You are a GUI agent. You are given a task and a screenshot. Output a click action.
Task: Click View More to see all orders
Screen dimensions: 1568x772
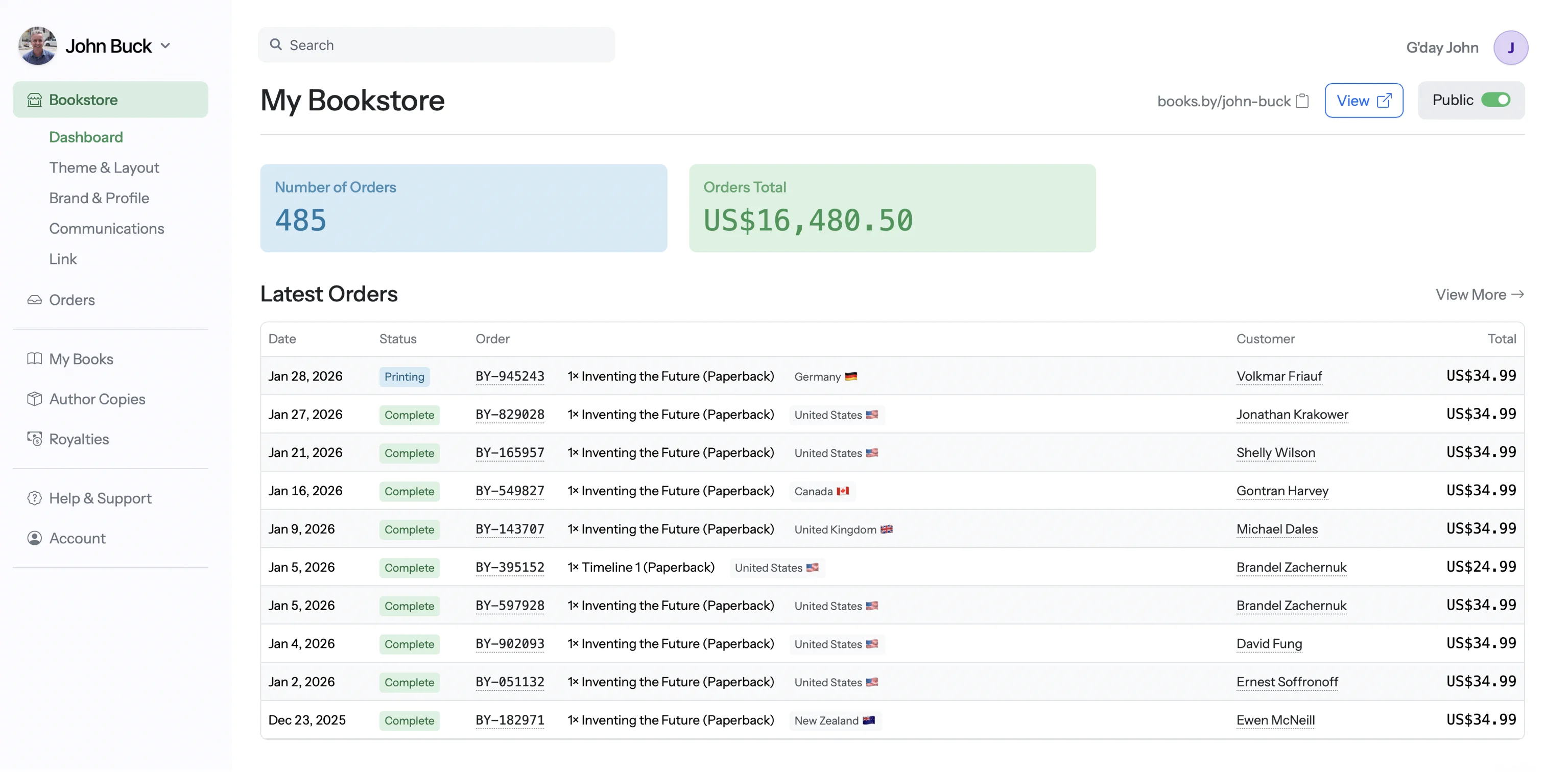tap(1479, 294)
